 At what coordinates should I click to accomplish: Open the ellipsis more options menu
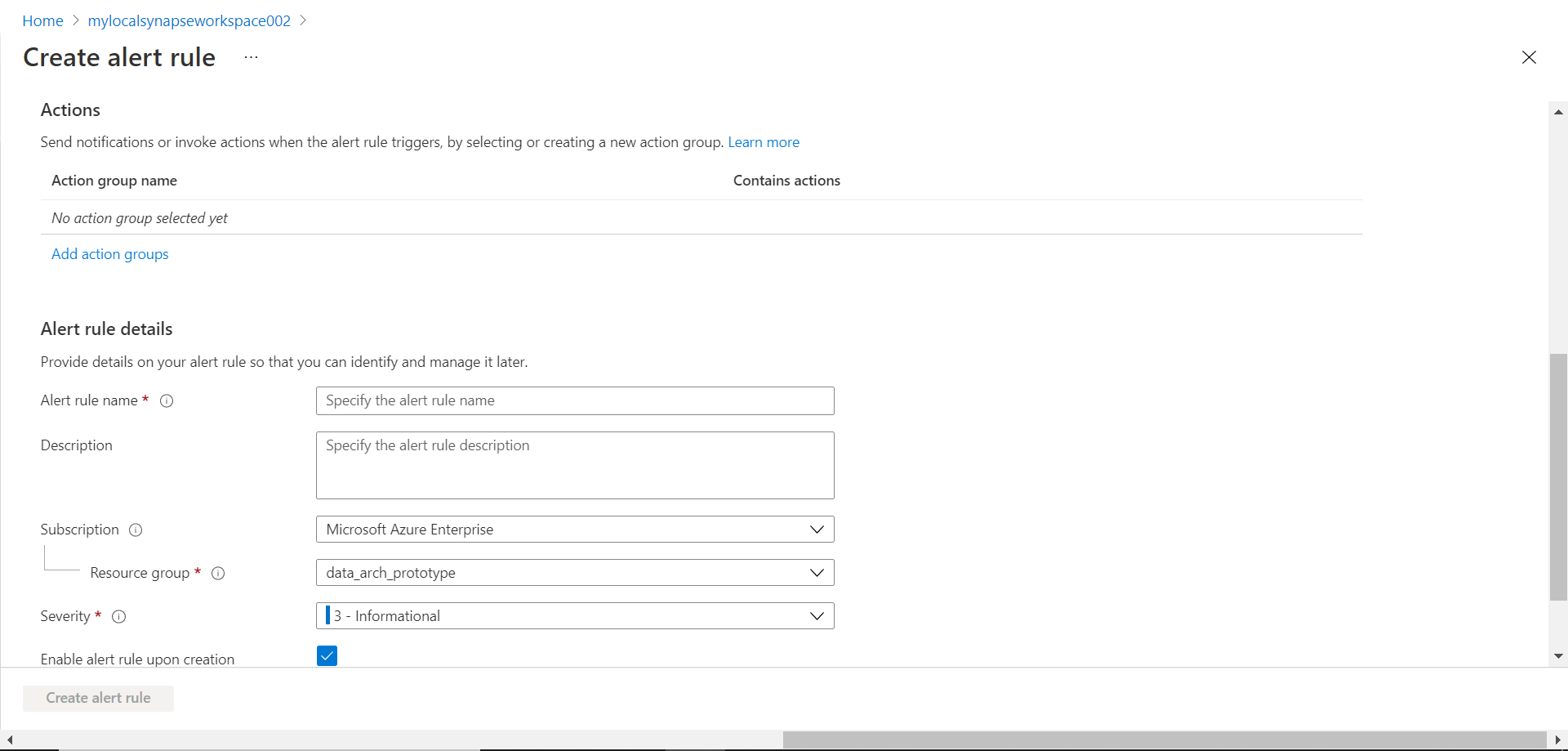click(x=251, y=57)
